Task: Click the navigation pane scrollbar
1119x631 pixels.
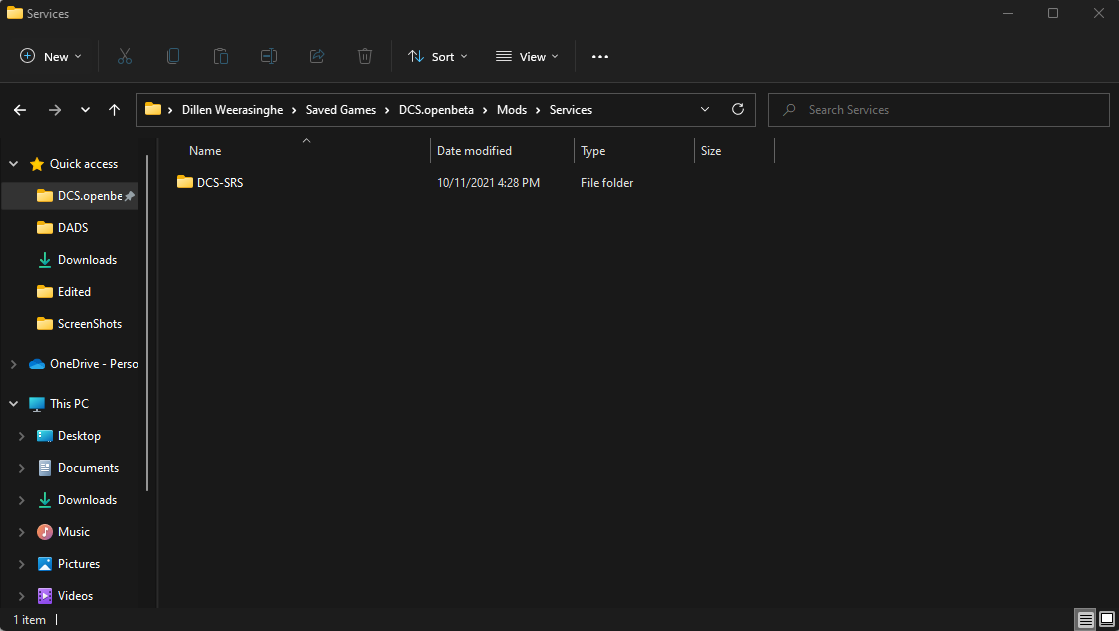Action: coord(147,323)
